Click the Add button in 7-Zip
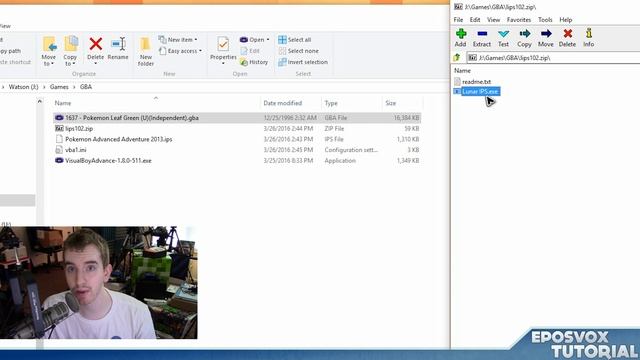The width and height of the screenshot is (640, 360). (460, 38)
